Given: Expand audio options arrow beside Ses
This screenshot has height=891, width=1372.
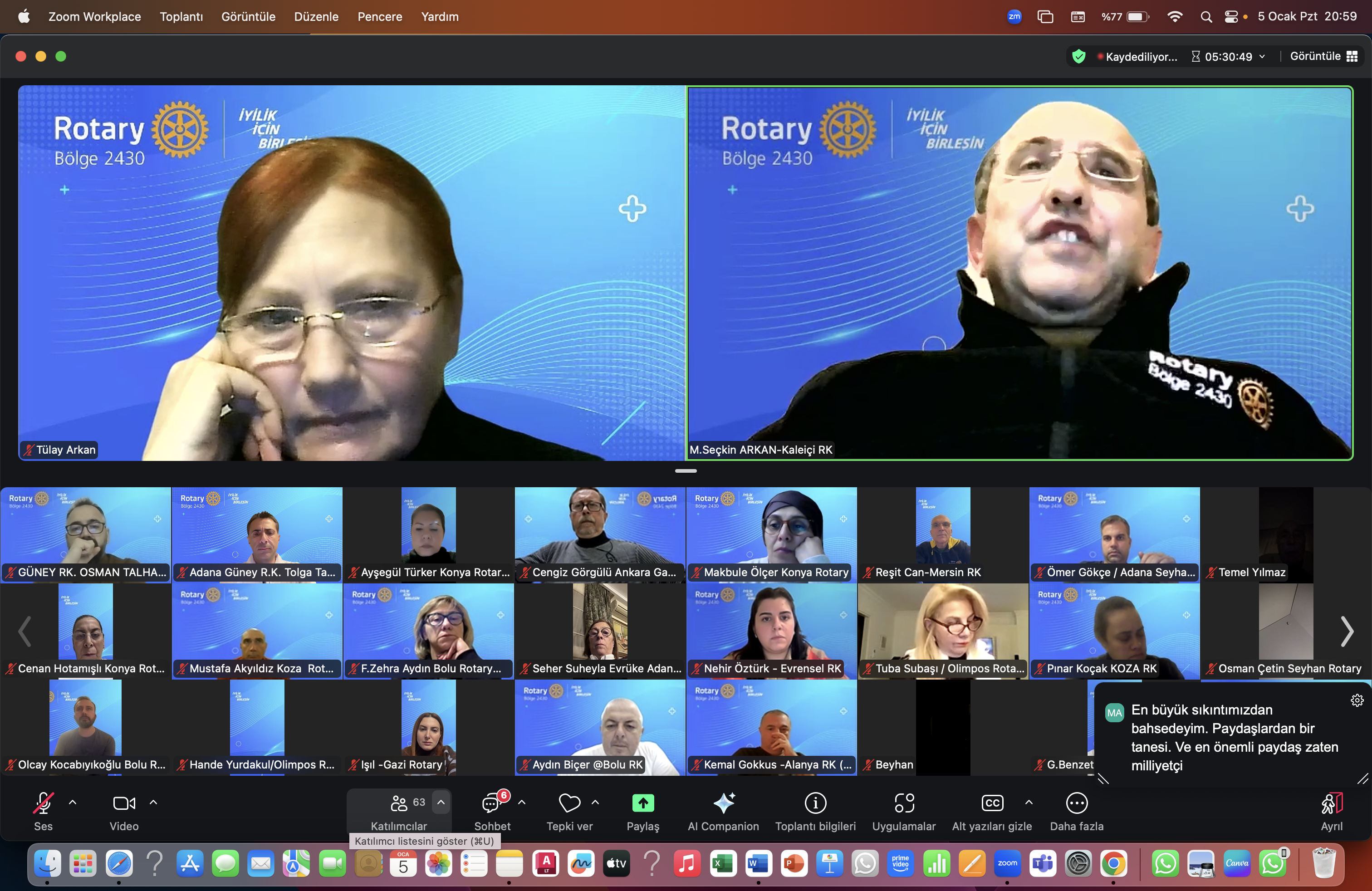Looking at the screenshot, I should tap(73, 802).
